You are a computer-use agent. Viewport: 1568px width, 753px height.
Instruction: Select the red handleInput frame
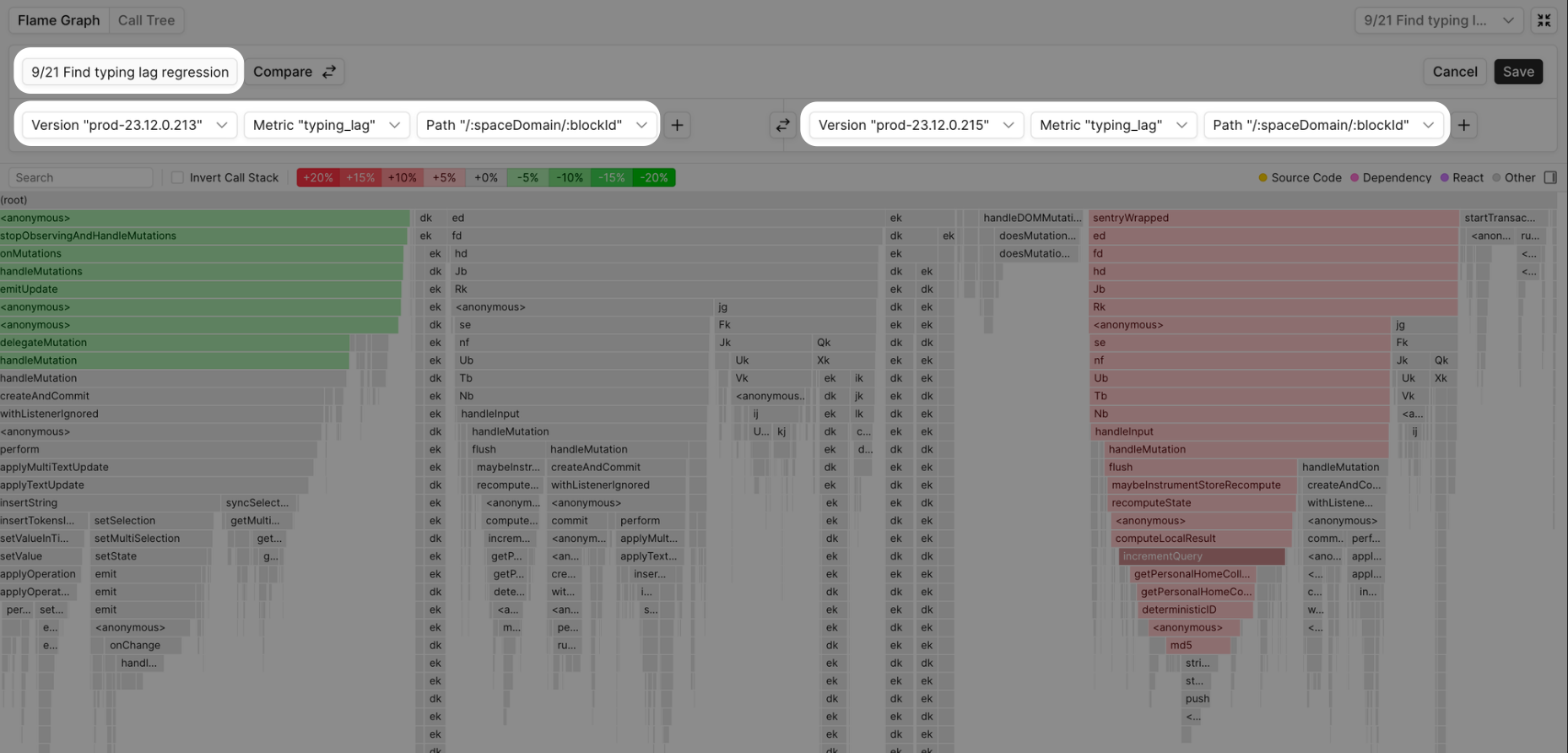click(x=1240, y=431)
